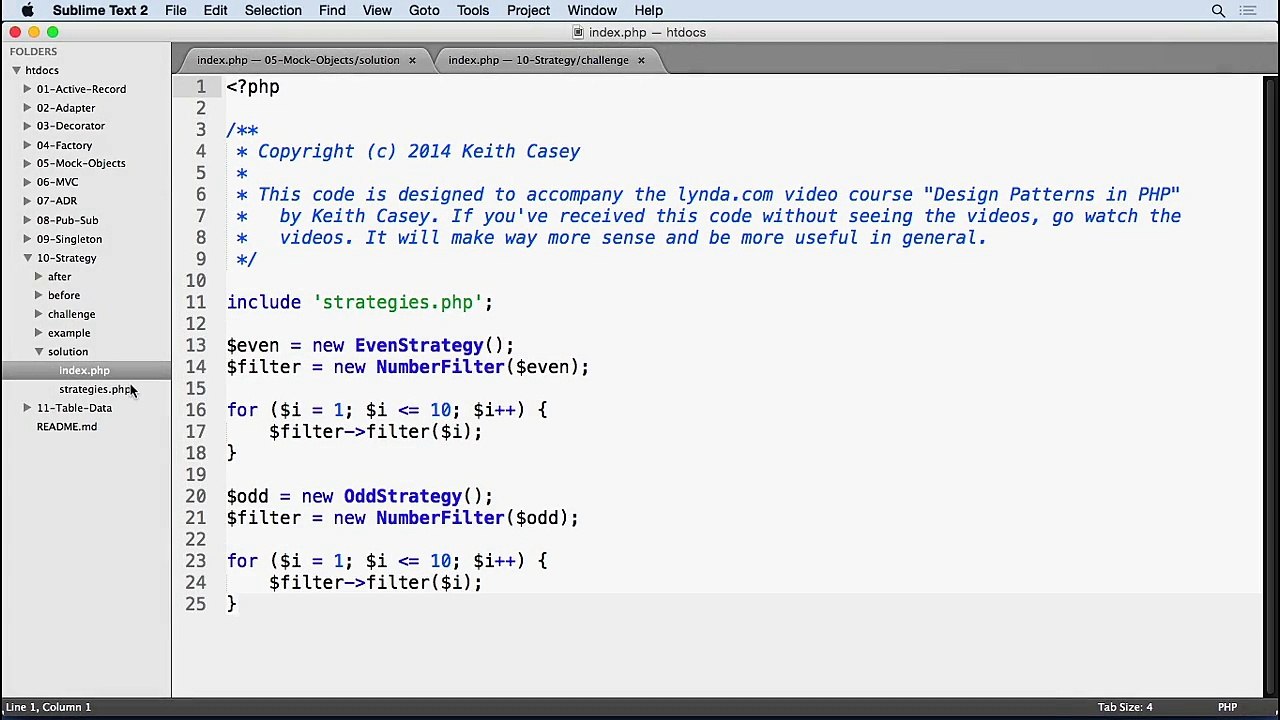Expand the 08-Pub-Sub folder
This screenshot has height=720, width=1280.
point(27,220)
